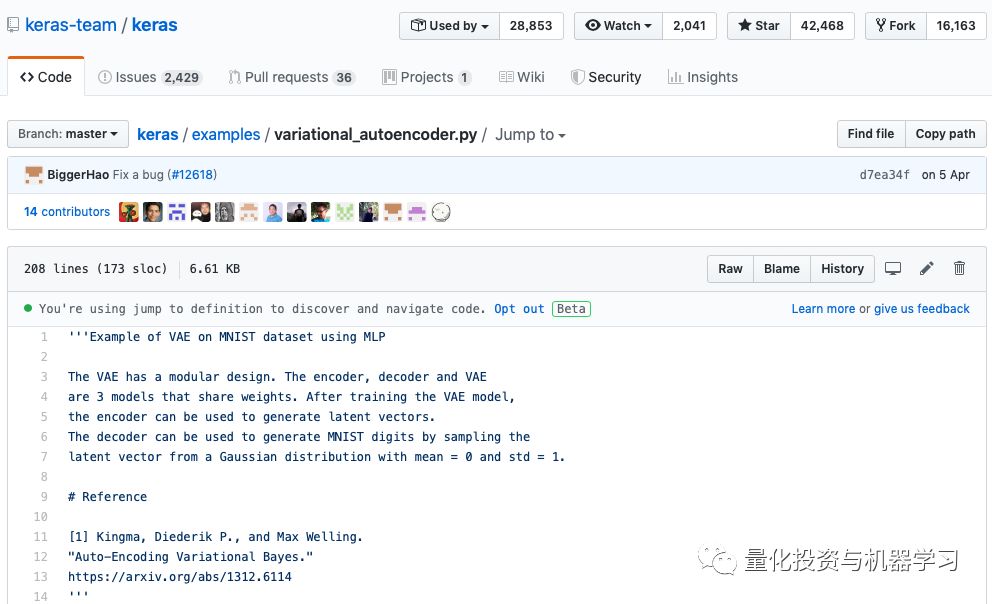Click the '# Reference' code line
This screenshot has width=992, height=604.
point(108,496)
